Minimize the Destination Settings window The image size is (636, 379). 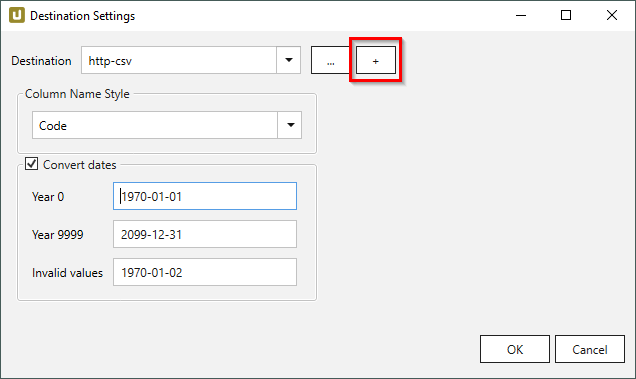point(521,15)
